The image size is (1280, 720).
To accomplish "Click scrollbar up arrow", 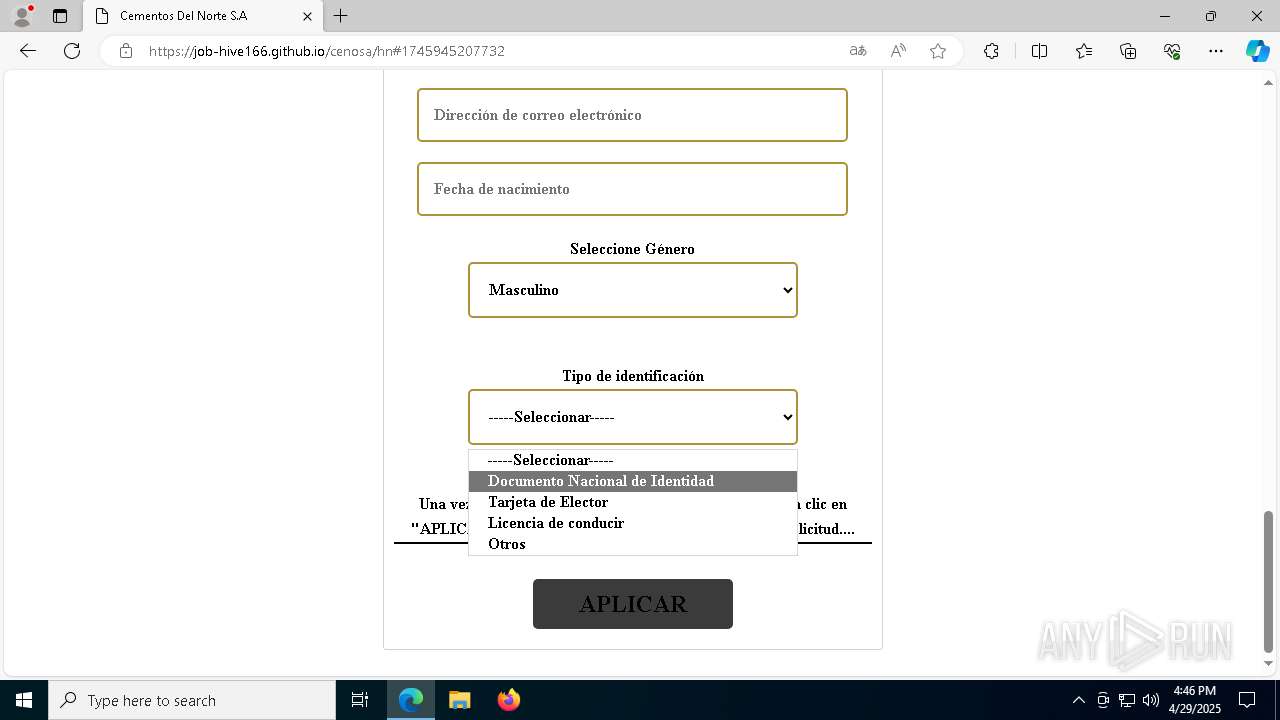I will click(x=1269, y=82).
